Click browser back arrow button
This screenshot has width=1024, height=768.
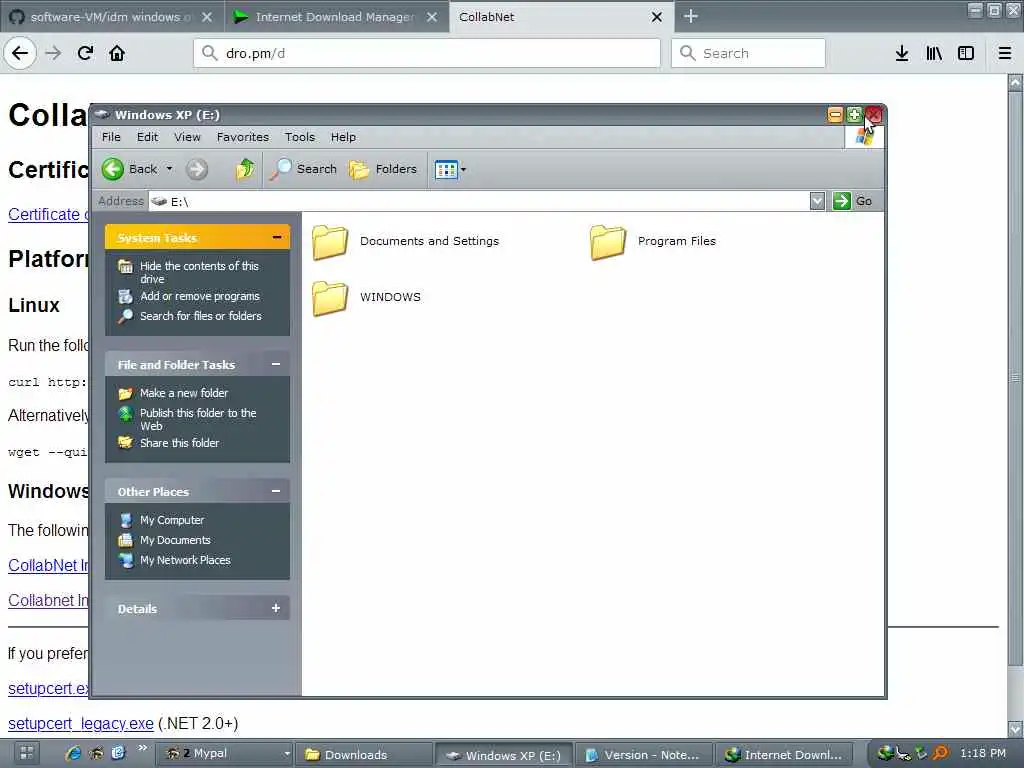(20, 53)
